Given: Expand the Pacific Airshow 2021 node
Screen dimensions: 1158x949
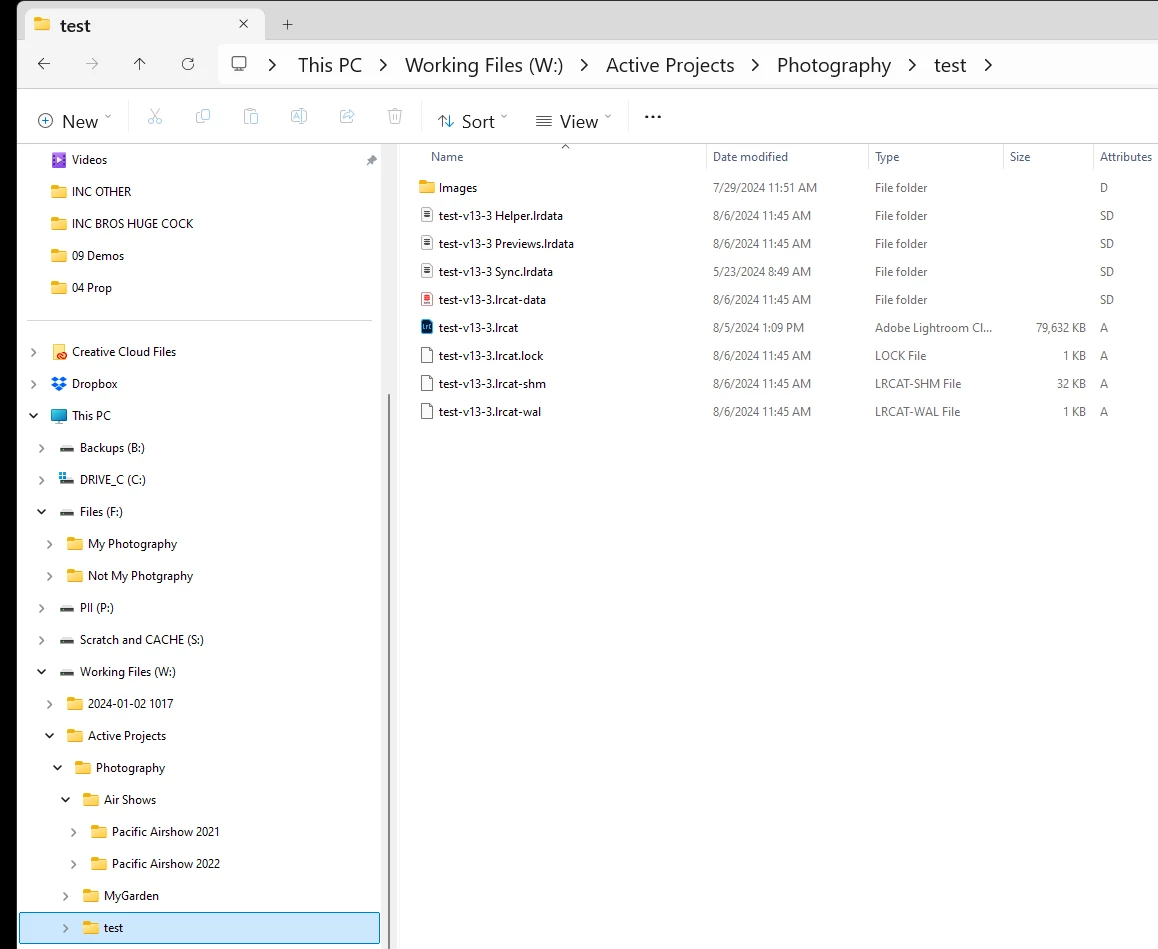Looking at the screenshot, I should 73,832.
